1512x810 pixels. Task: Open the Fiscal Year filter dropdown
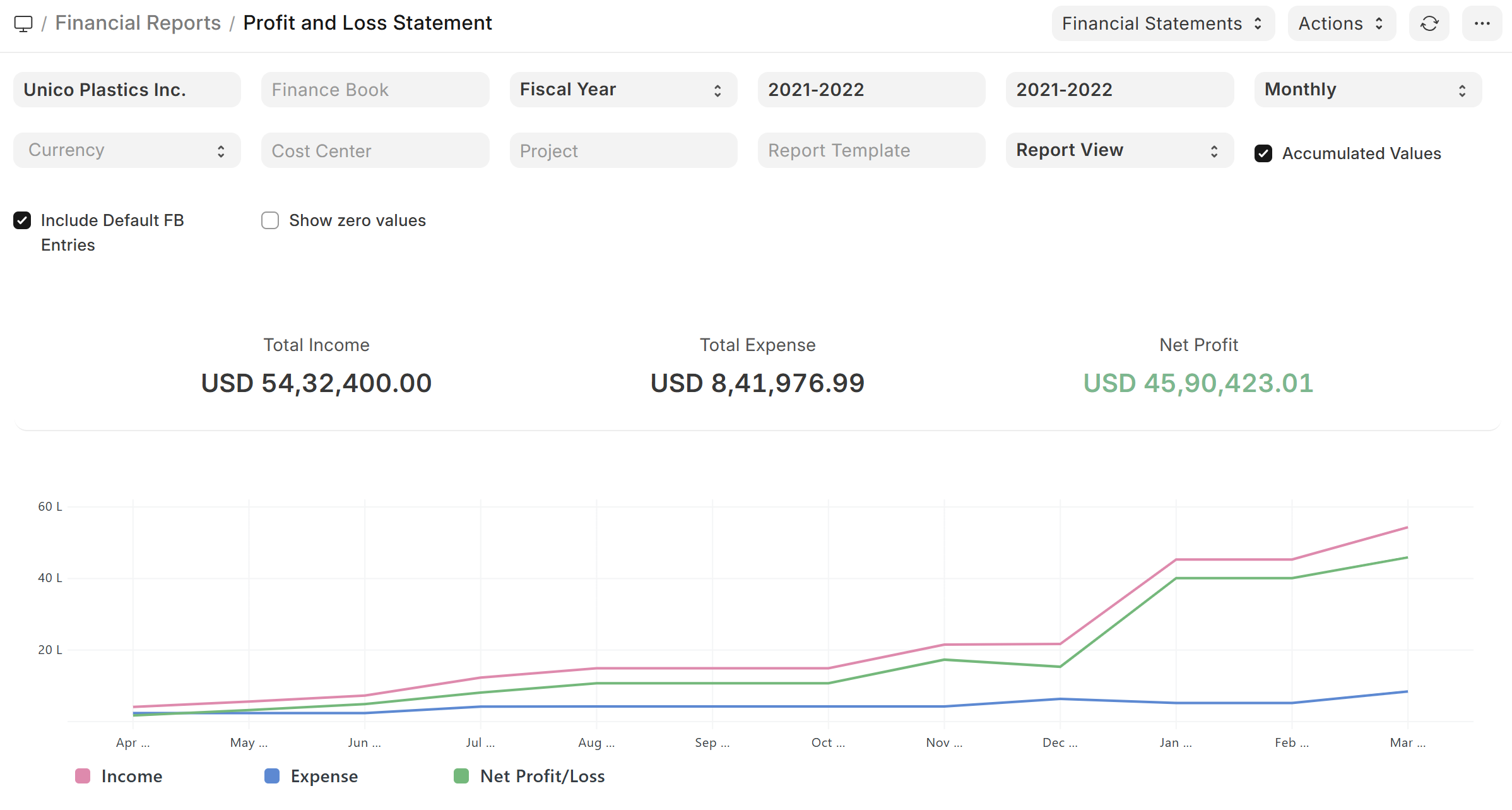[623, 90]
